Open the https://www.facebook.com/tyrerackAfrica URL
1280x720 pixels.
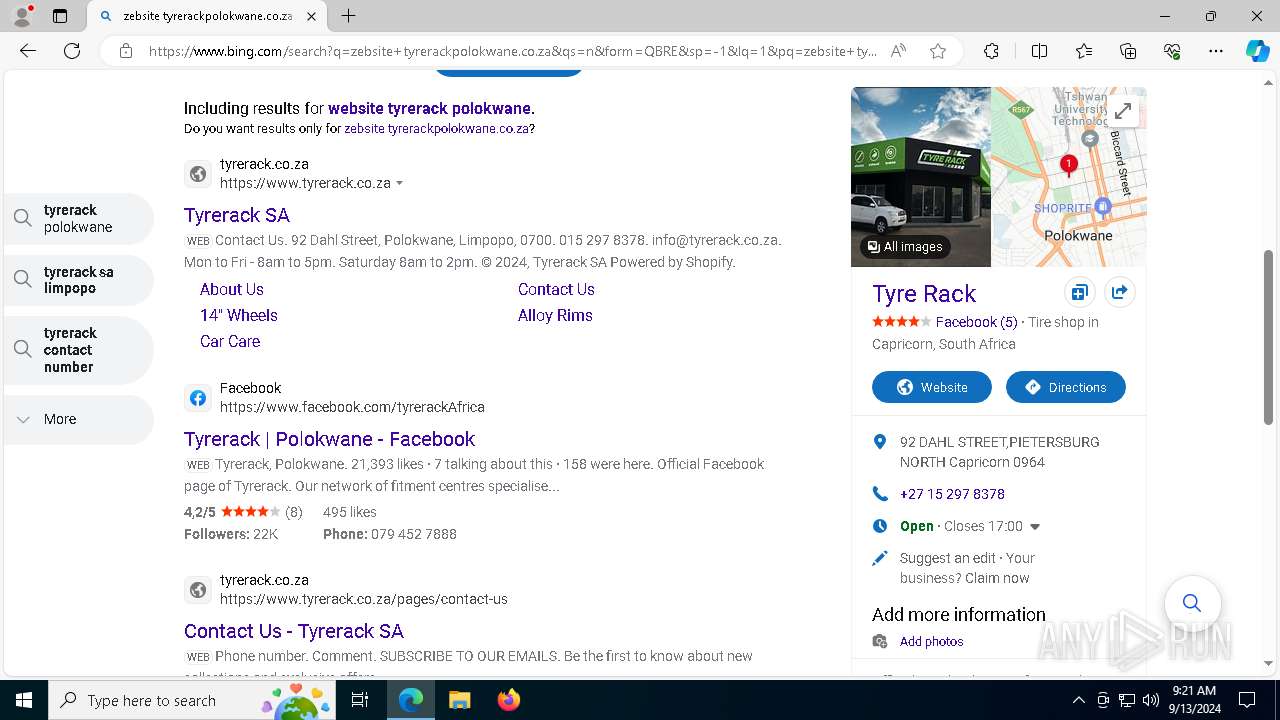pos(352,407)
